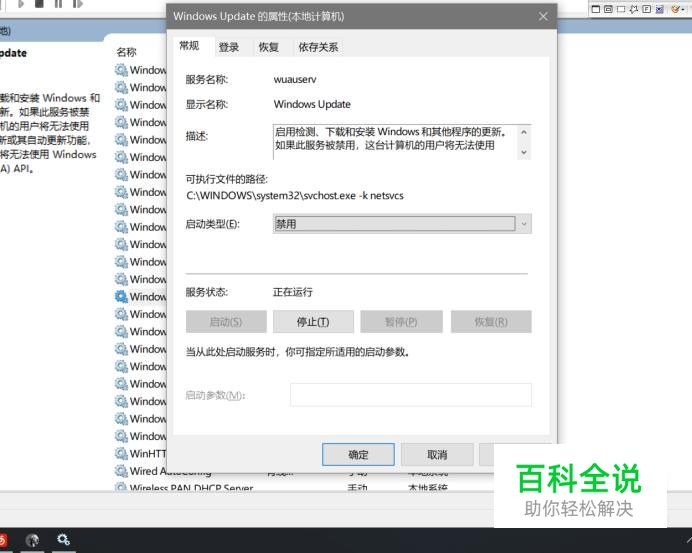Click the restart service toolbar icon
This screenshot has width=692, height=553.
78,4
